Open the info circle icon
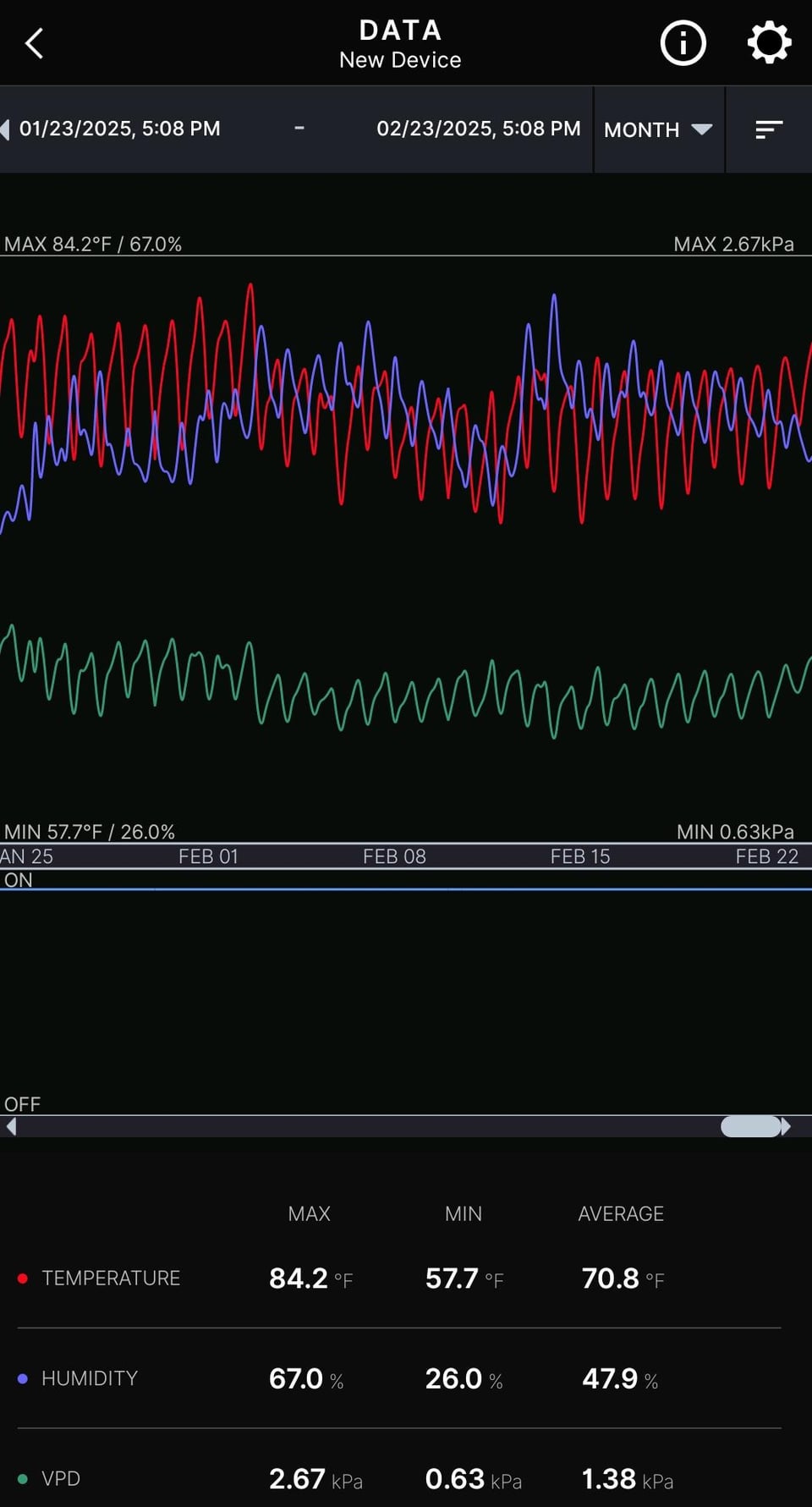Screen dimensions: 812x1507 click(x=683, y=43)
